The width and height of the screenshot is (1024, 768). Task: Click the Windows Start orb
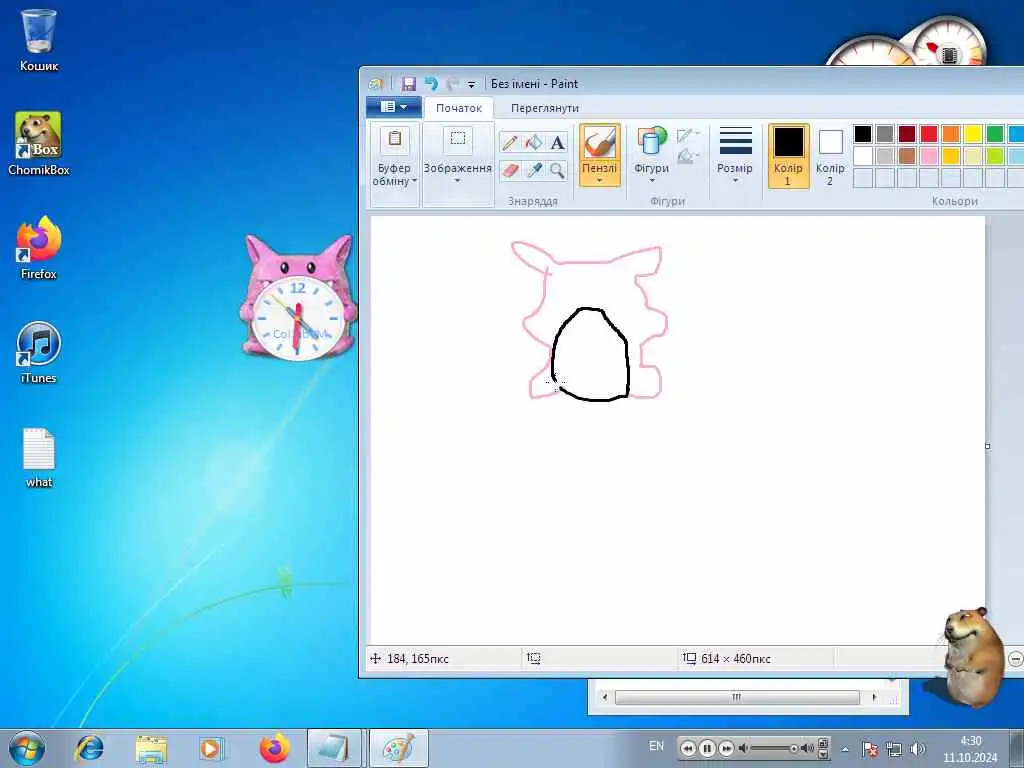coord(27,748)
